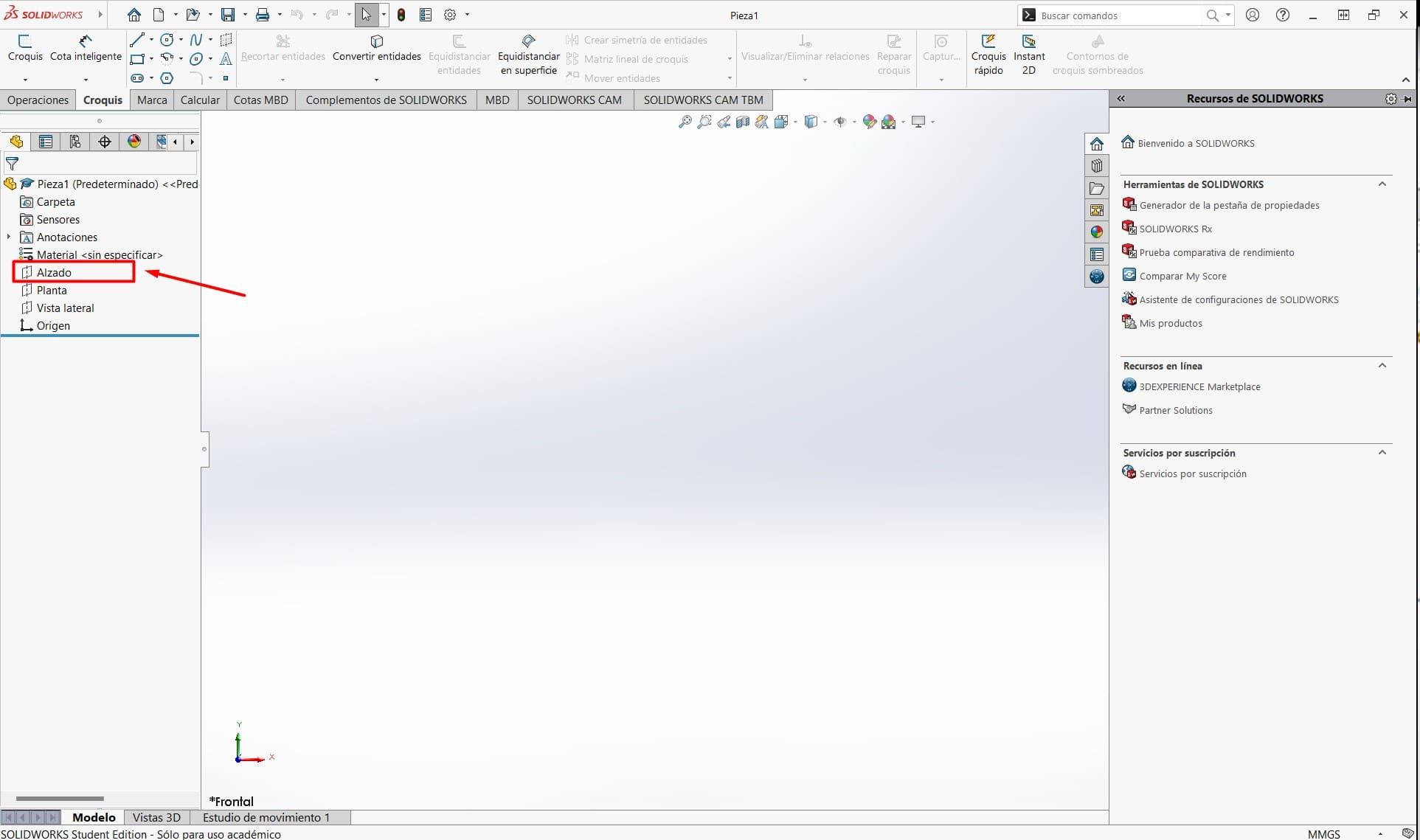Screen dimensions: 1420x840
Task: Open the ConfigurationManager tab
Action: [x=75, y=142]
